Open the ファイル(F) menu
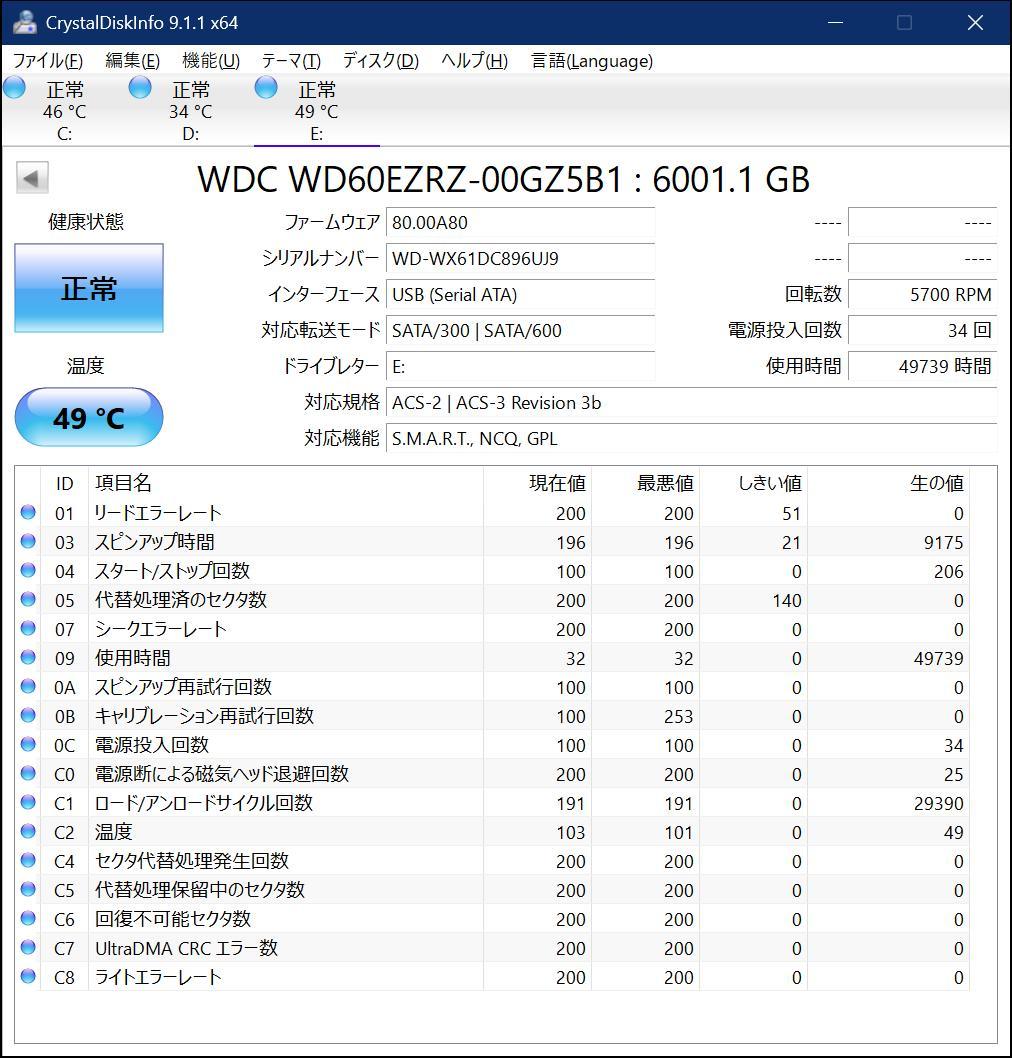The image size is (1012, 1058). pyautogui.click(x=48, y=61)
